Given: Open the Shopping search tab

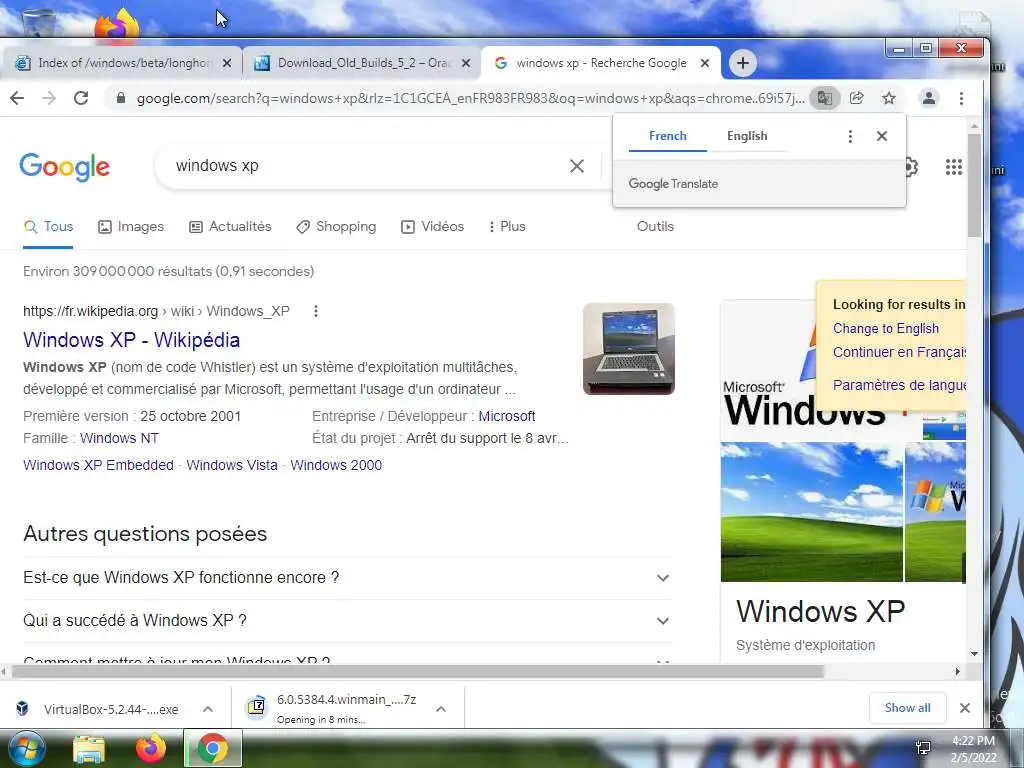Looking at the screenshot, I should point(336,227).
